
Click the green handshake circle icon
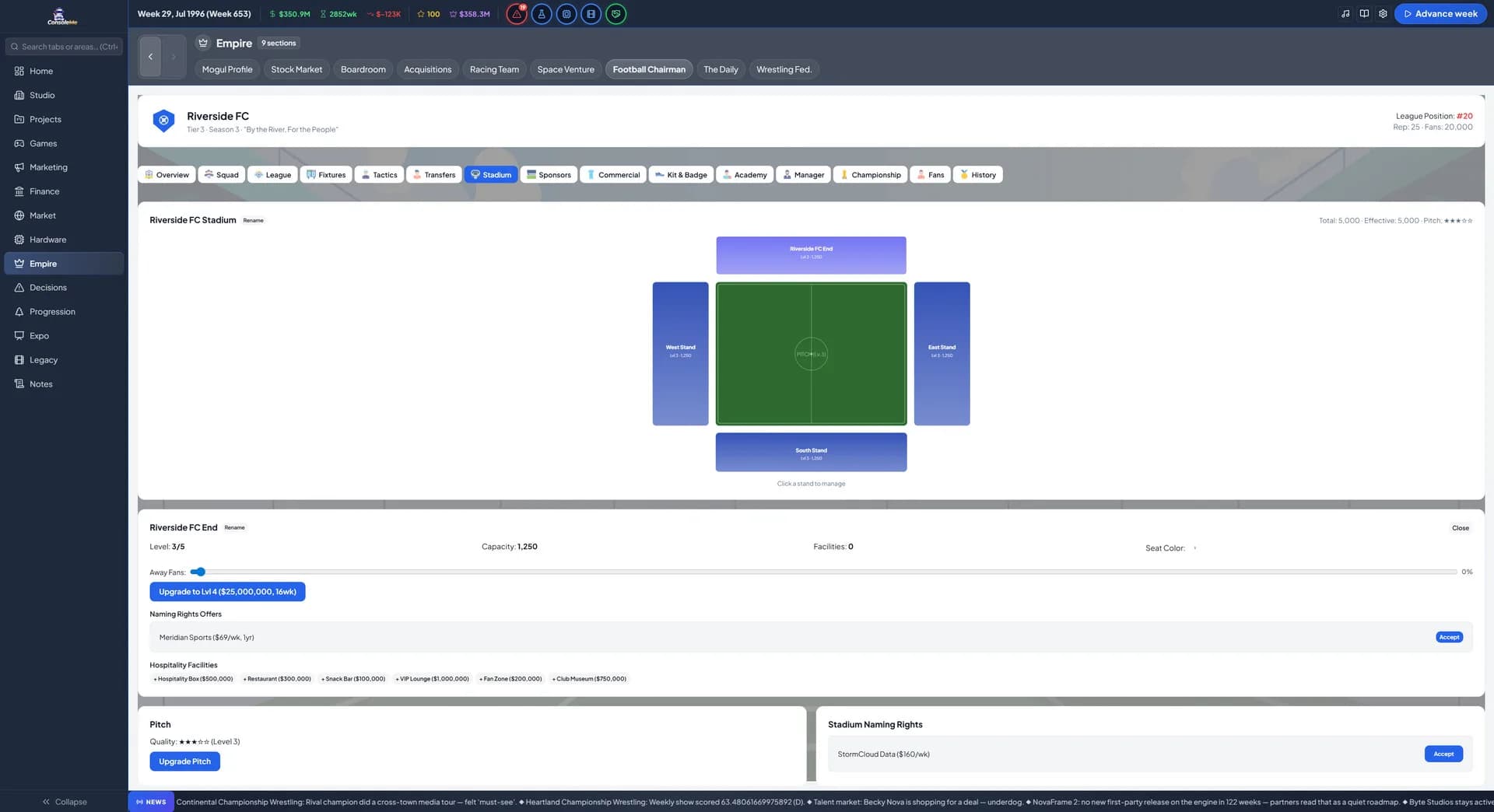(615, 14)
